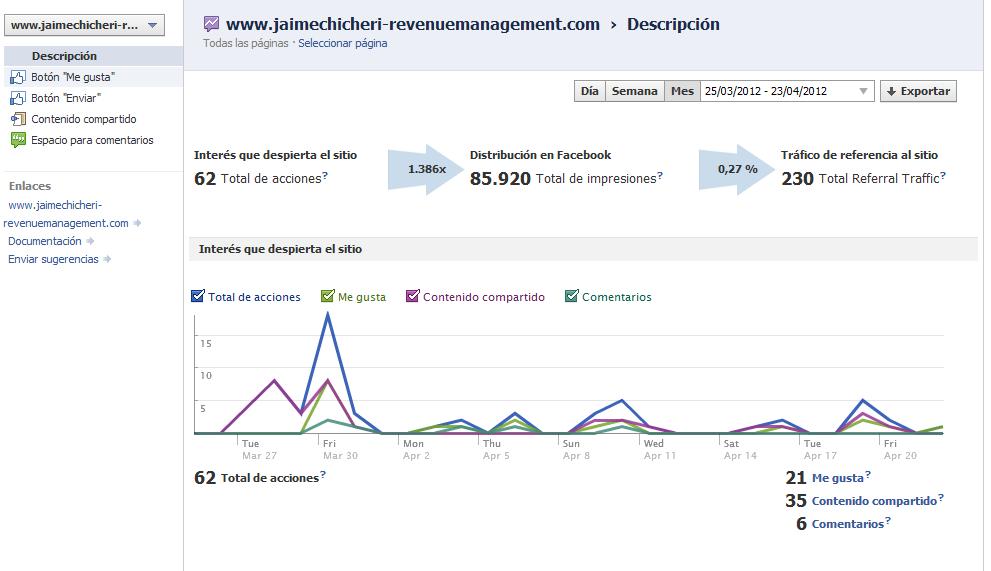
Task: Click the thumbs-up icon beside Botón "Enviar"
Action: click(18, 99)
